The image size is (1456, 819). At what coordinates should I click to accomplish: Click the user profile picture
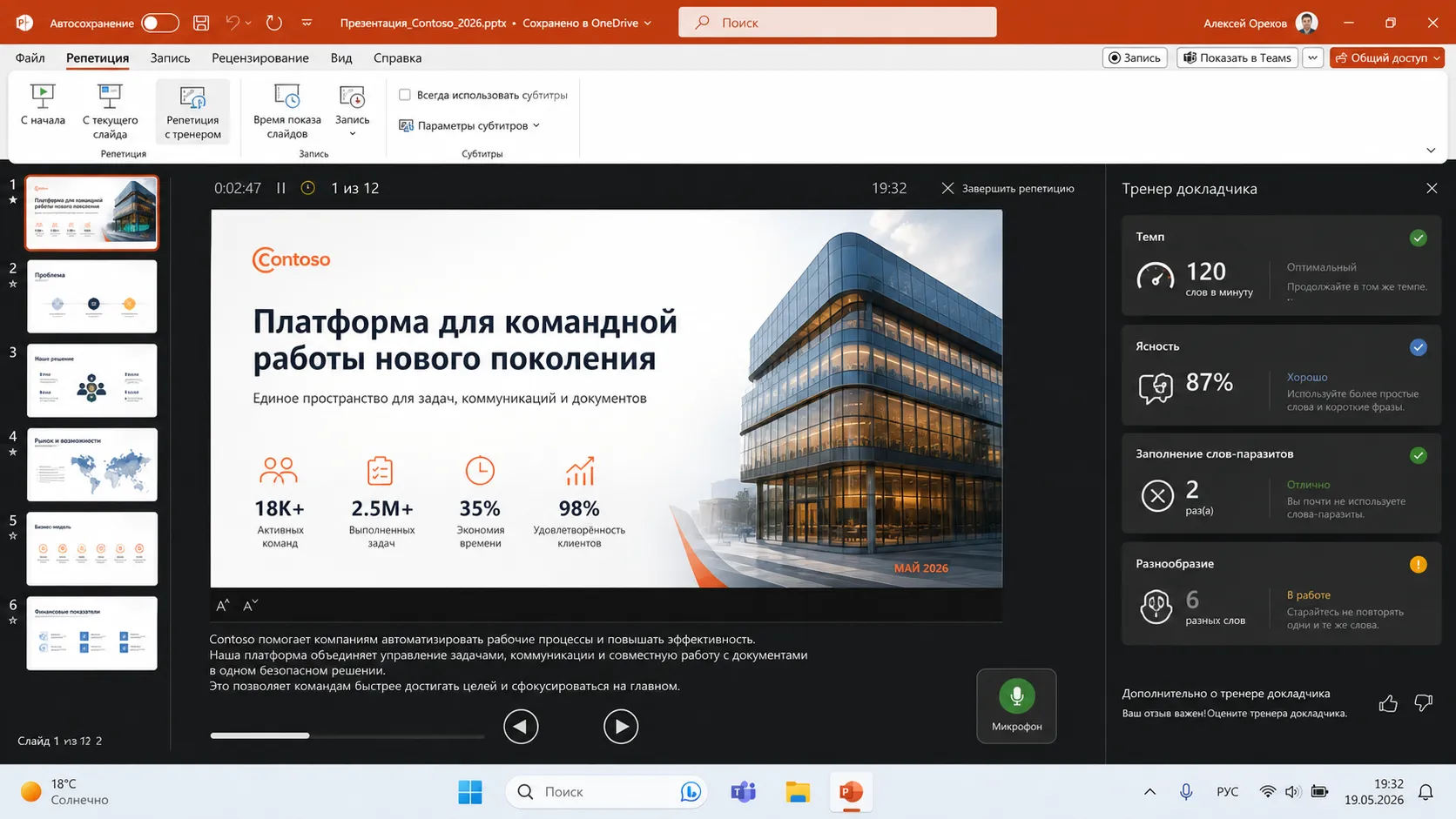click(x=1306, y=23)
